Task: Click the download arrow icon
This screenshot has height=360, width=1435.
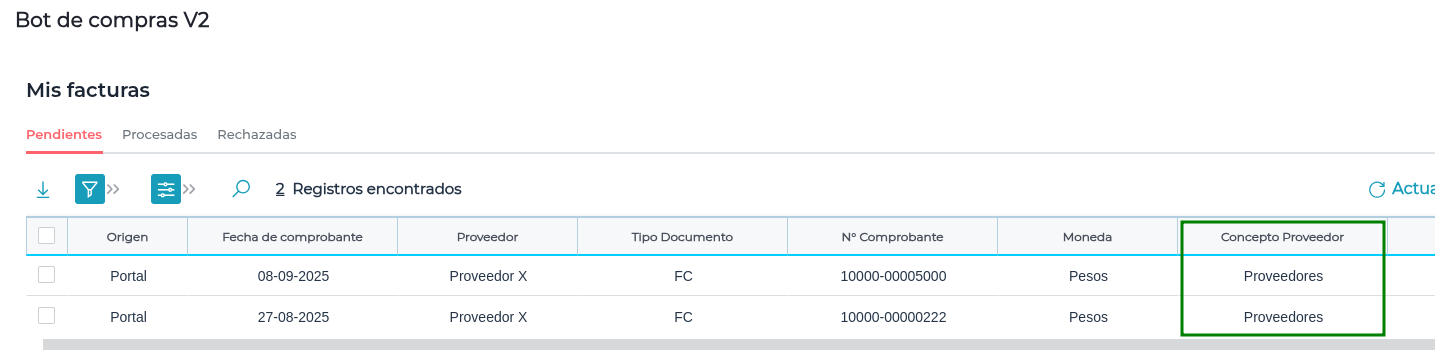Action: [x=43, y=189]
